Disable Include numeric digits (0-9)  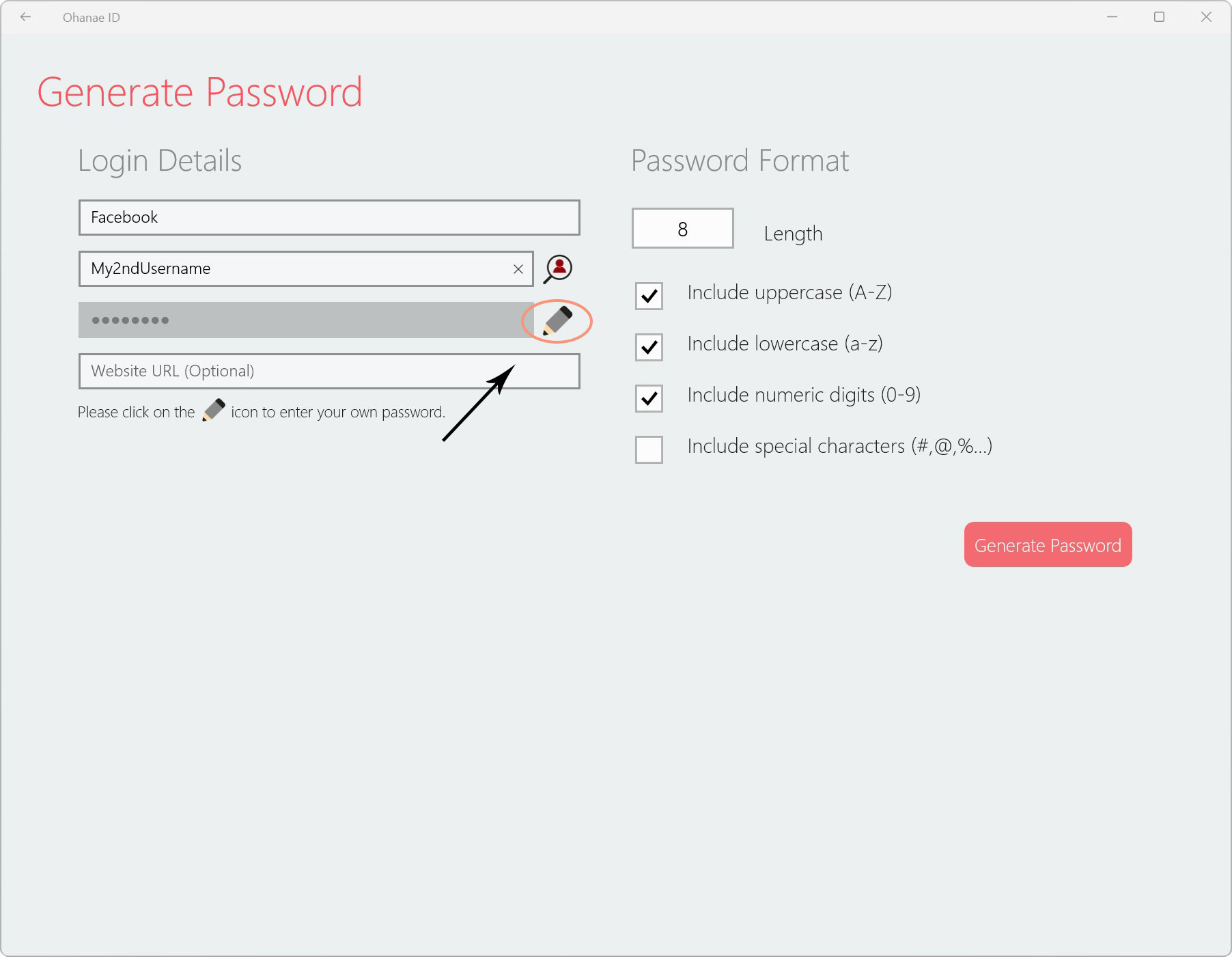click(x=649, y=398)
